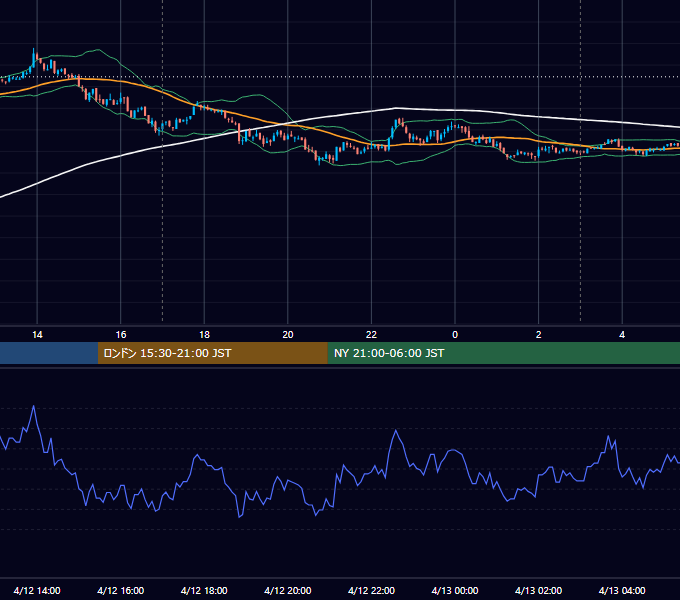Viewport: 680px width, 600px height.
Task: Click the oscillator peak near 4/12 14:00
Action: [33, 407]
